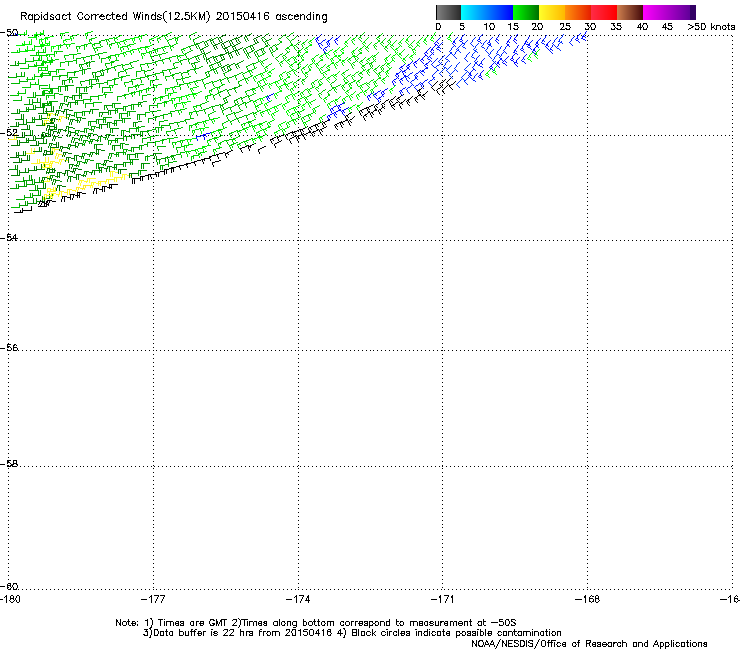Select the cyan 5-10 knots legend color
740x650 pixels.
point(474,12)
